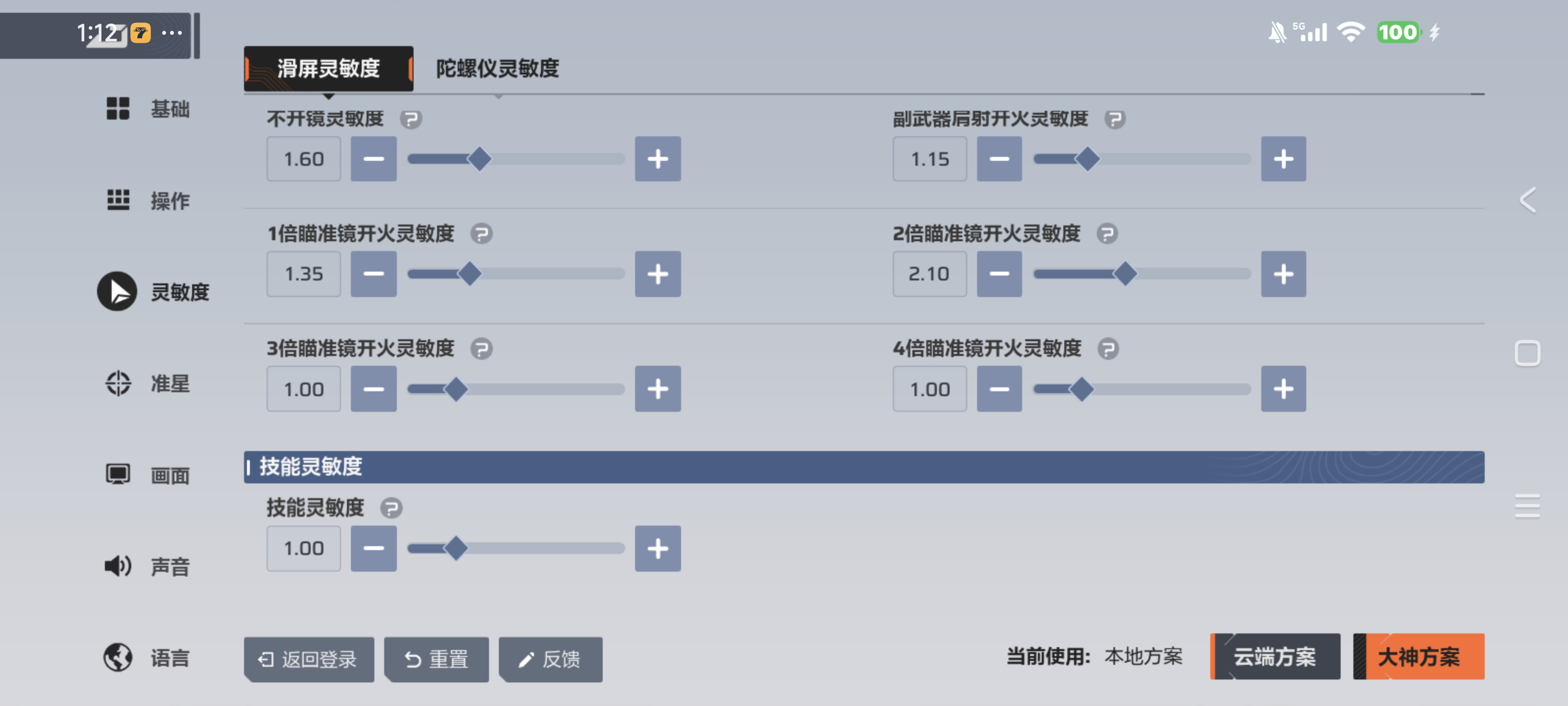The width and height of the screenshot is (1568, 706).
Task: Increase 不开镜灵敏度 with plus button
Action: click(658, 159)
